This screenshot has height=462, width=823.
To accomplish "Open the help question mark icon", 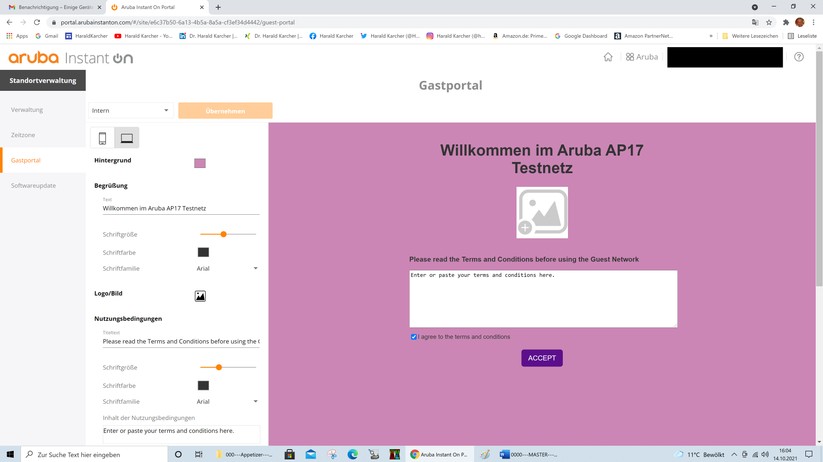I will (799, 57).
